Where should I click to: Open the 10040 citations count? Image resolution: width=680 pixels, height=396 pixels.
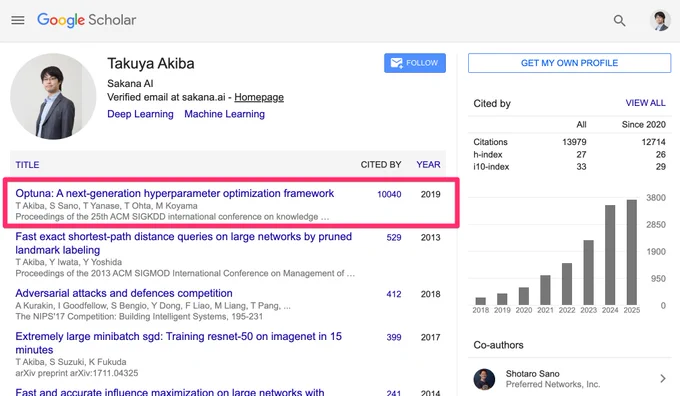[389, 194]
